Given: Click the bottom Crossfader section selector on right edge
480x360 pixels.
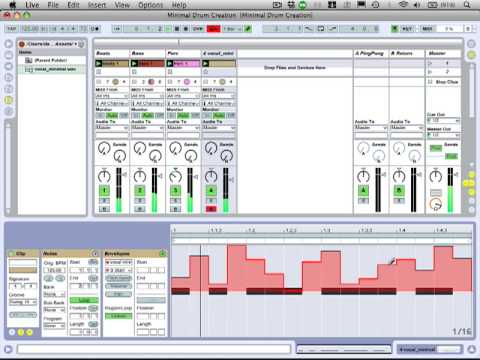Looking at the screenshot, I should click(x=471, y=210).
